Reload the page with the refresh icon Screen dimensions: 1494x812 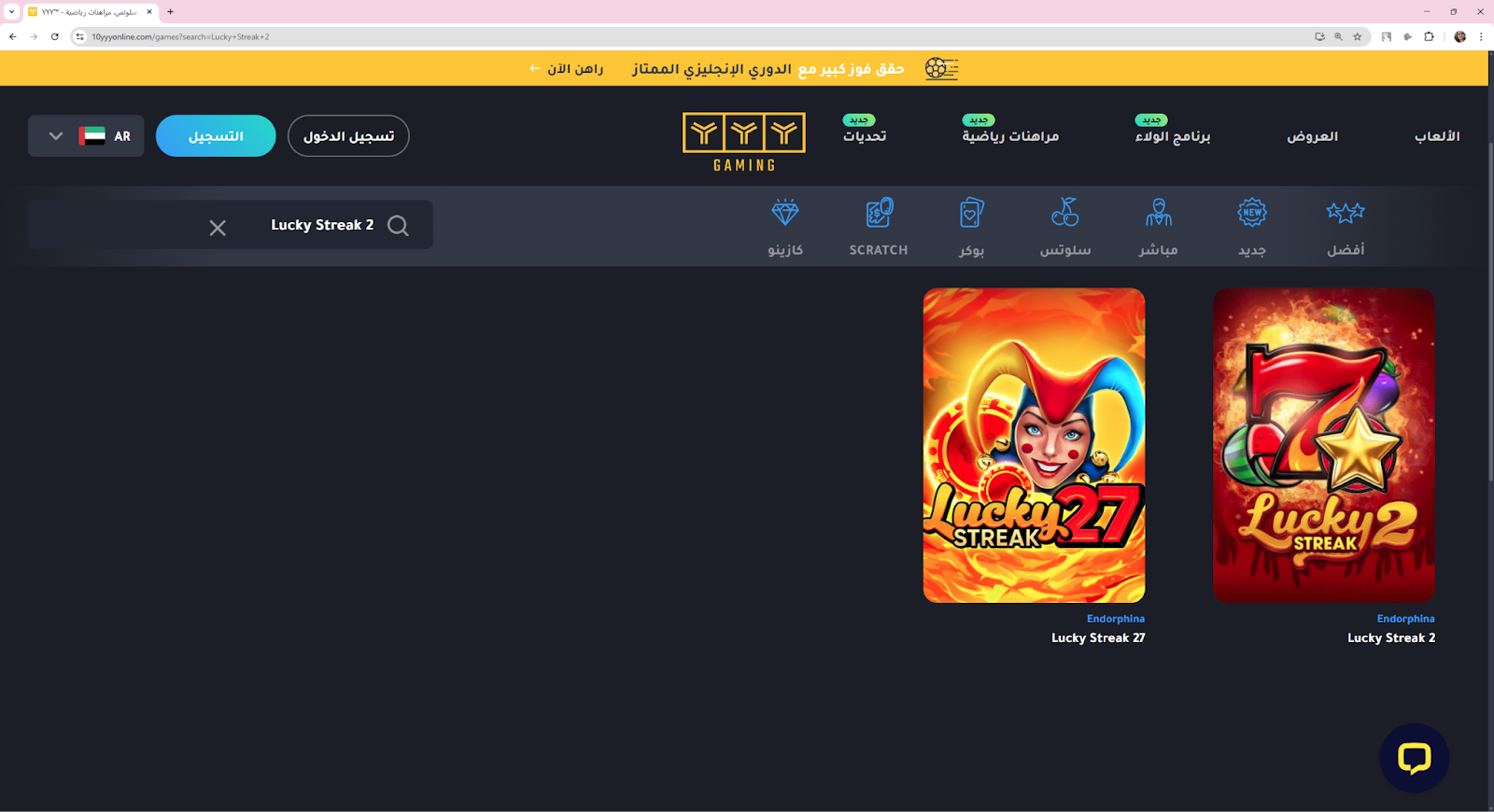(55, 36)
